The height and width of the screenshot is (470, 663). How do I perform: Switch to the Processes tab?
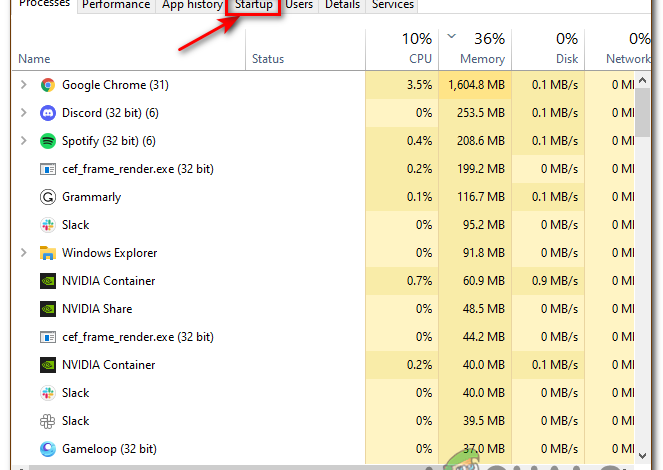coord(44,4)
